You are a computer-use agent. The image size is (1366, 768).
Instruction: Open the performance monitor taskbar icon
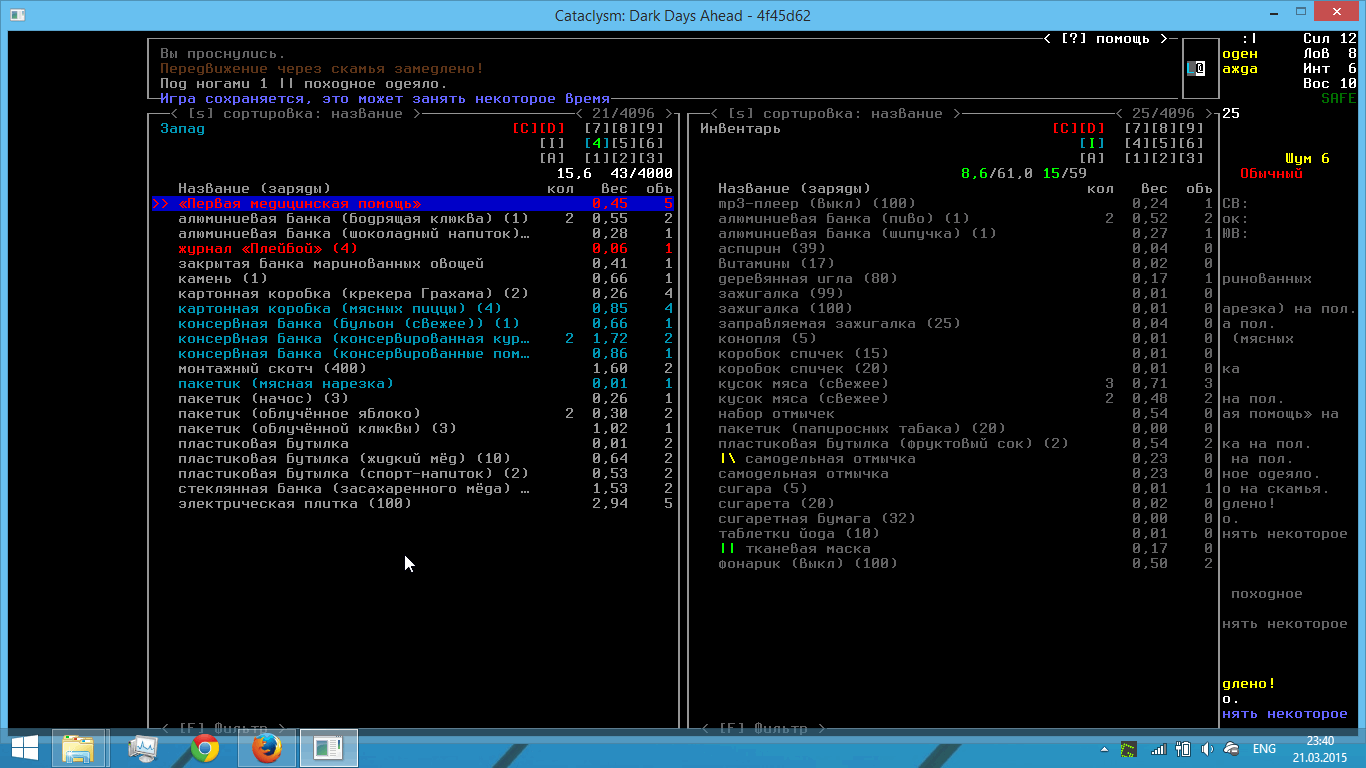[x=142, y=748]
